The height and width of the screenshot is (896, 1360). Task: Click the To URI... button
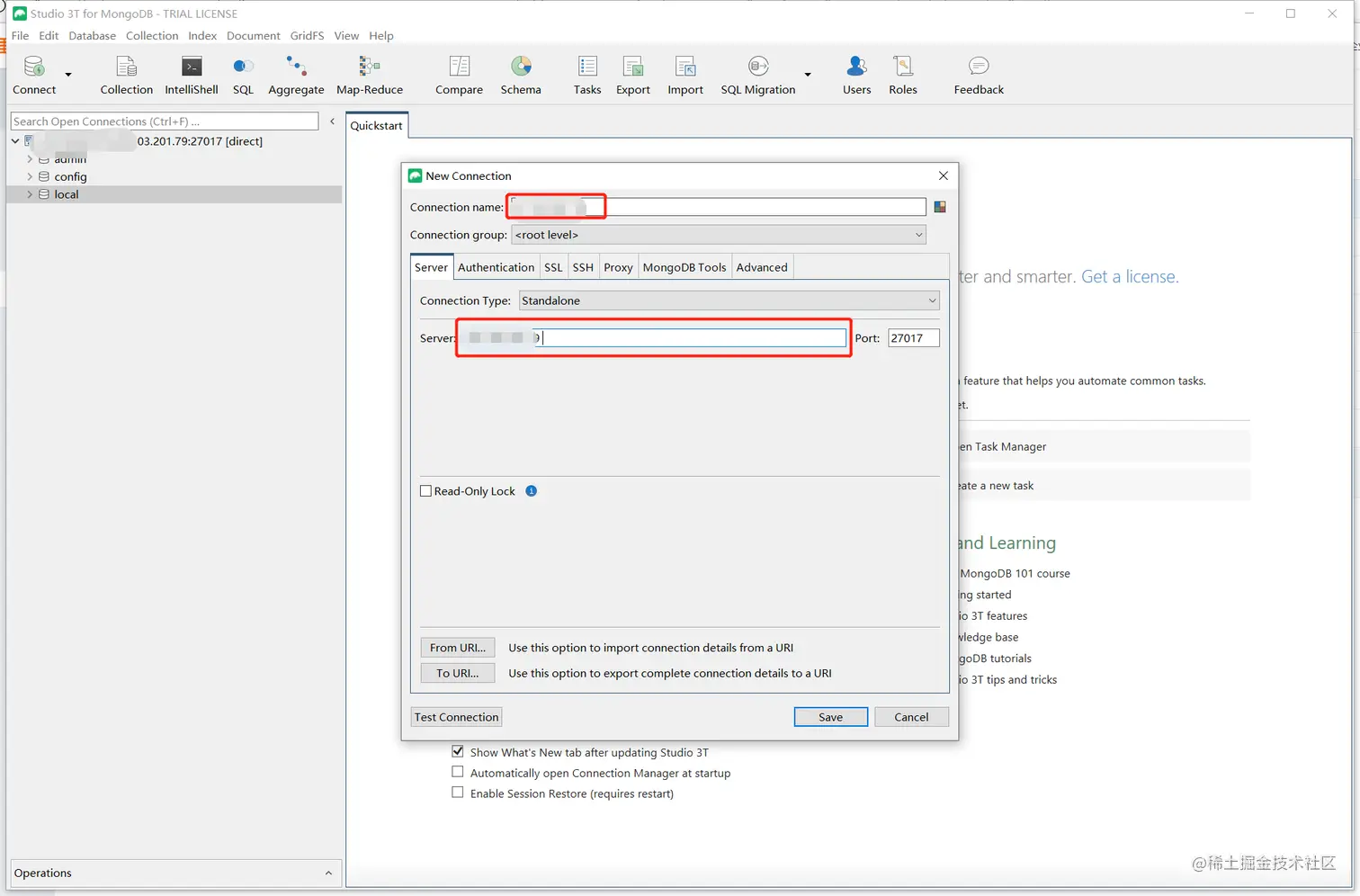pos(457,673)
